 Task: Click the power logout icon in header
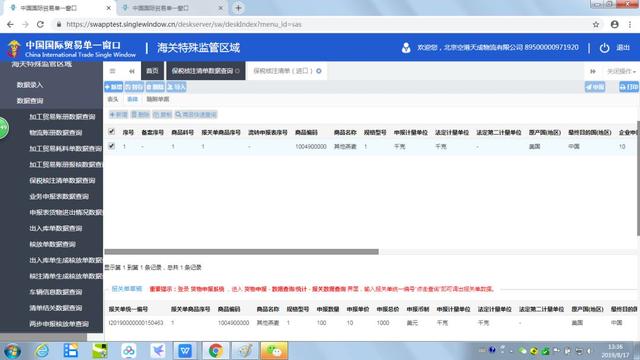(x=604, y=48)
